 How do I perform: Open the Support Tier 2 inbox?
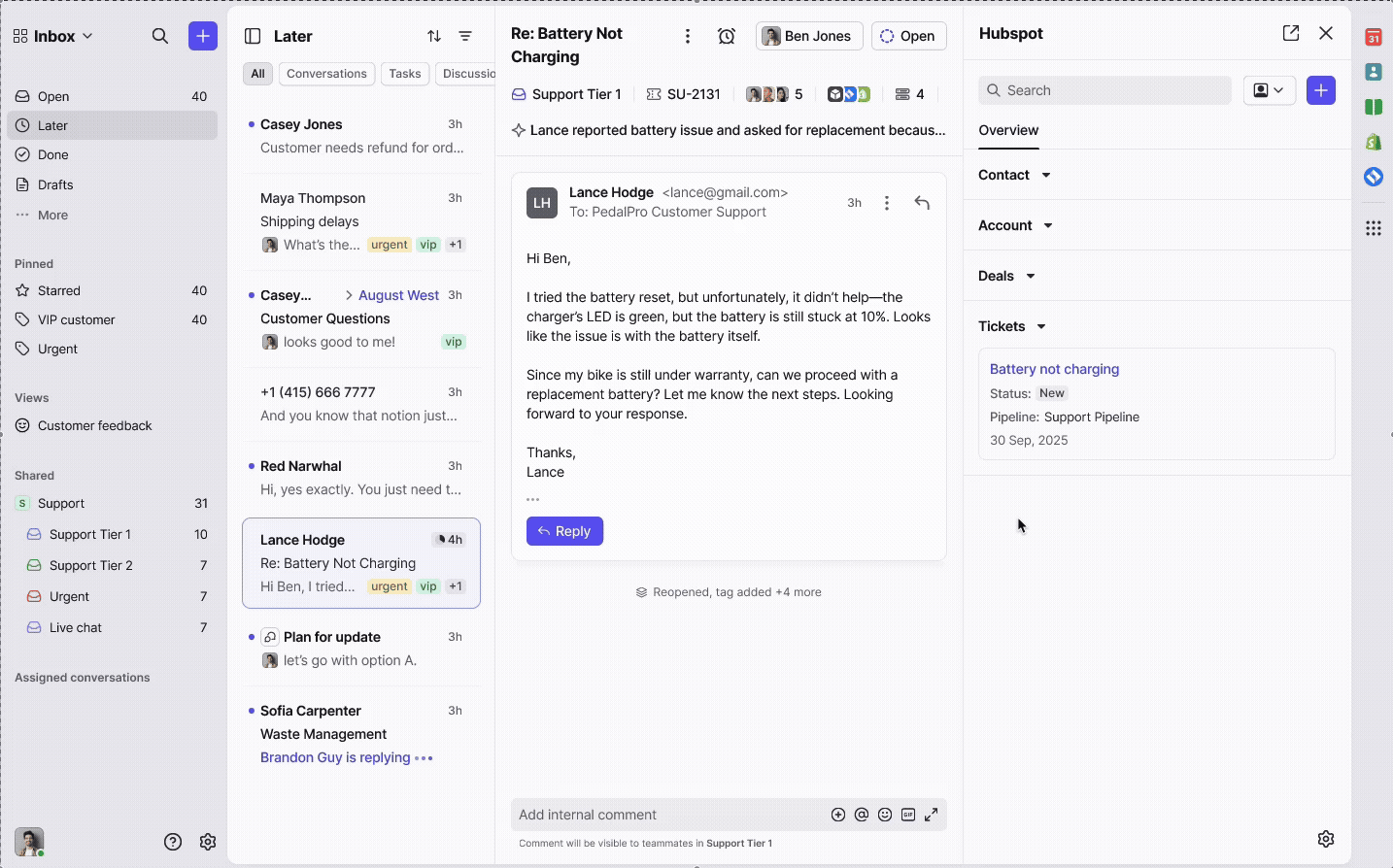[x=90, y=565]
